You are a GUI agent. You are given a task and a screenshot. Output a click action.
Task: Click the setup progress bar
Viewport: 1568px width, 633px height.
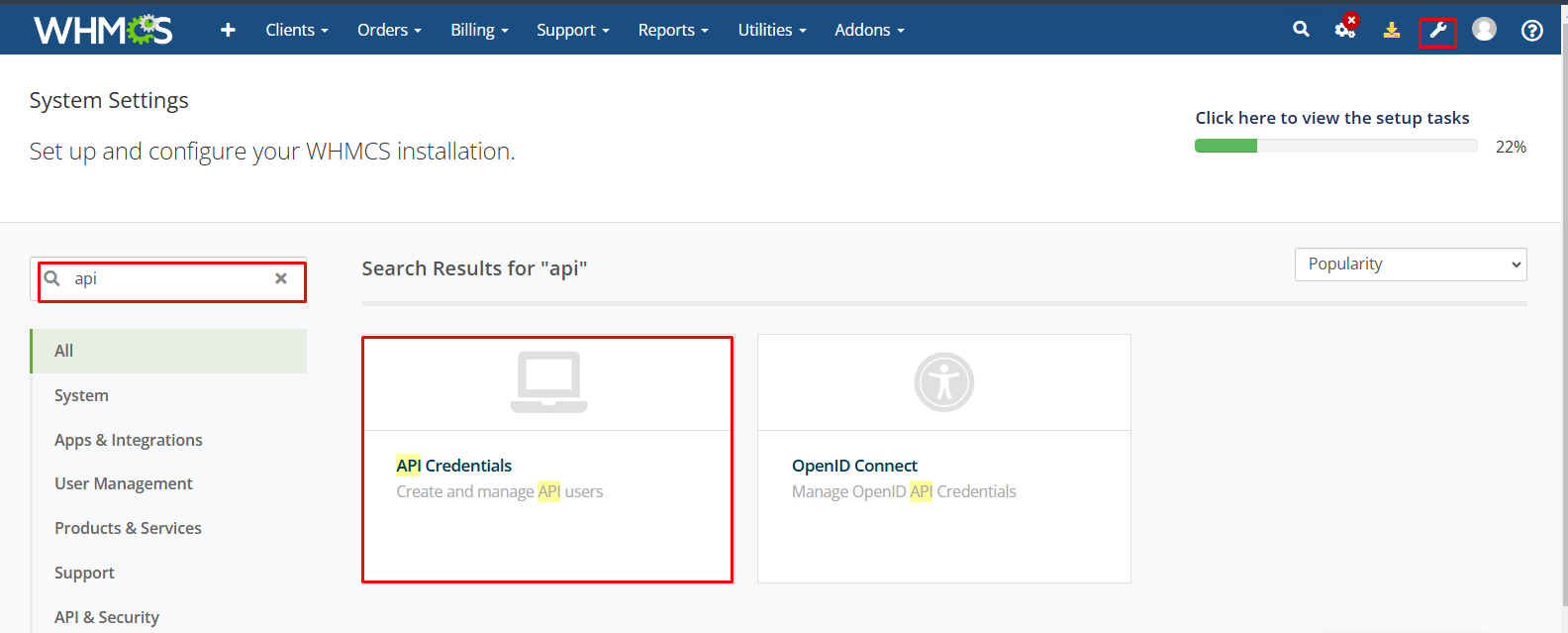(1335, 146)
